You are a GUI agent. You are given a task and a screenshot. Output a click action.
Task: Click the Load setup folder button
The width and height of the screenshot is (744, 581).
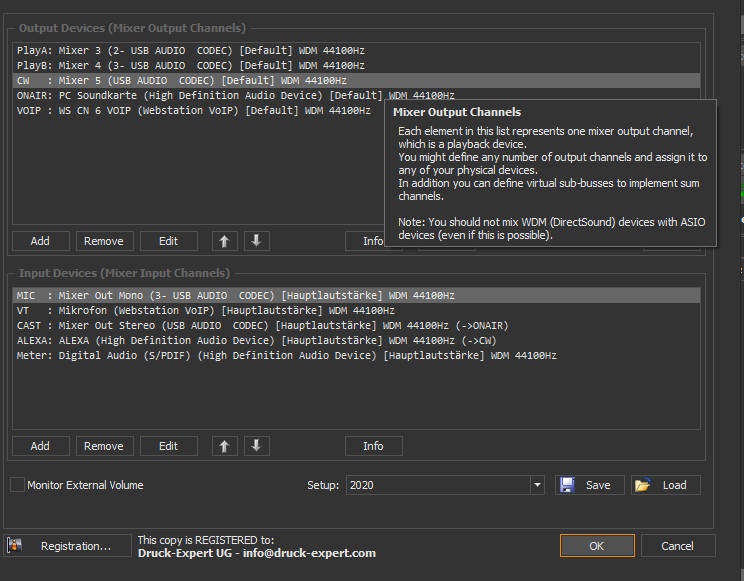(x=665, y=485)
